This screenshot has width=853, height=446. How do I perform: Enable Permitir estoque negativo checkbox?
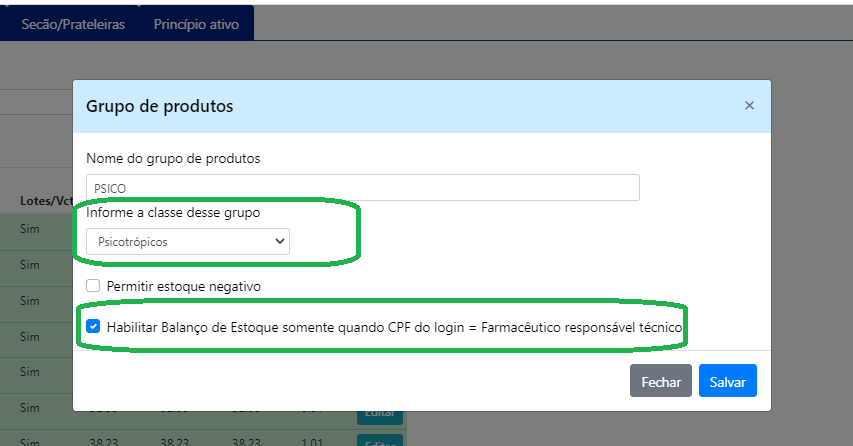click(93, 286)
